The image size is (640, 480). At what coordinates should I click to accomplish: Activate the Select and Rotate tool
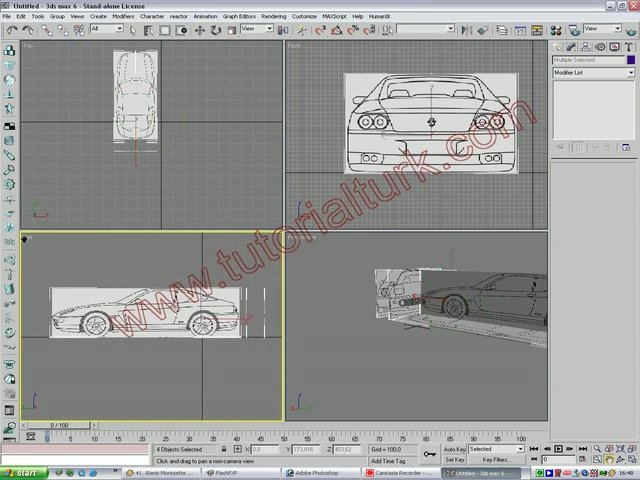[x=216, y=30]
